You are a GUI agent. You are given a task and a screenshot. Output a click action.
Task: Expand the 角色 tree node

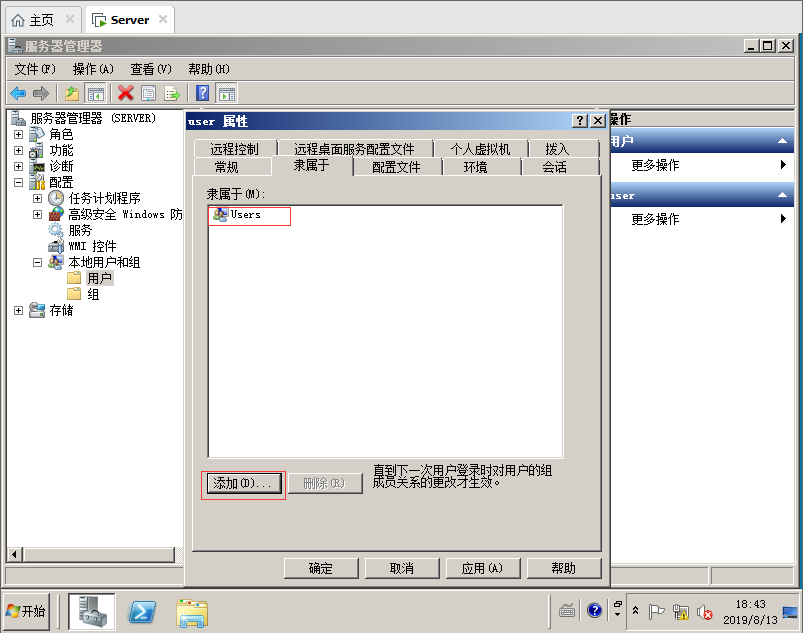coord(18,134)
